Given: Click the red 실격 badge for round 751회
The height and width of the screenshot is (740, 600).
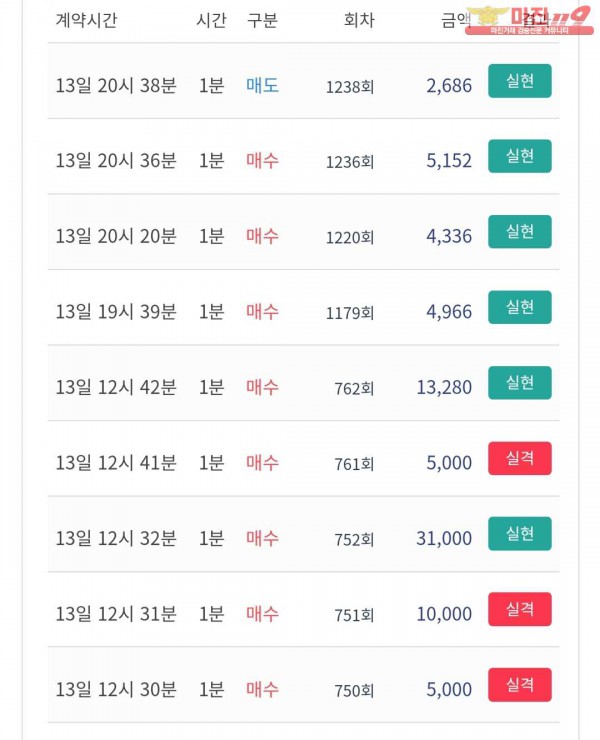Looking at the screenshot, I should (519, 609).
